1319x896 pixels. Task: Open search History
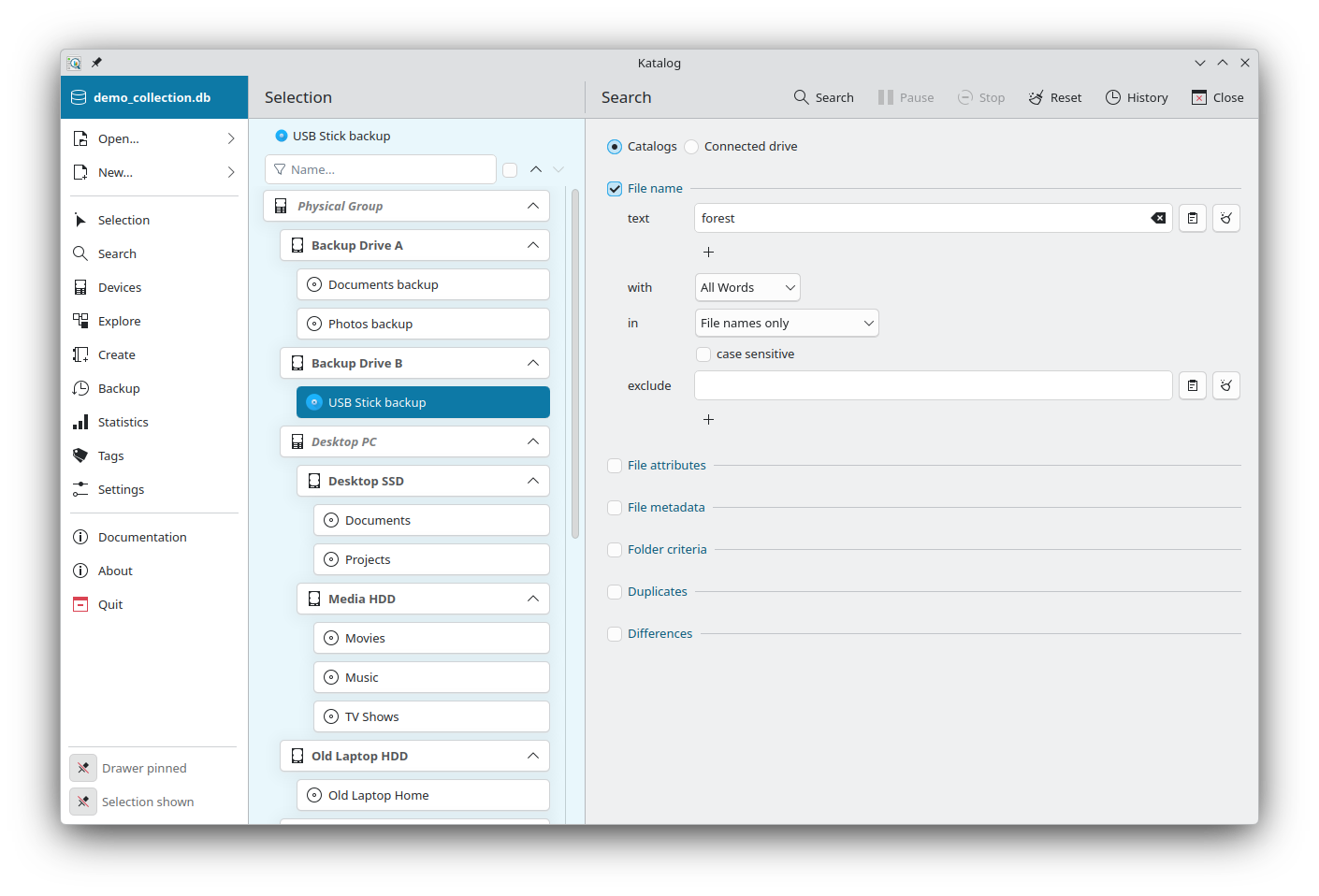(x=1137, y=97)
